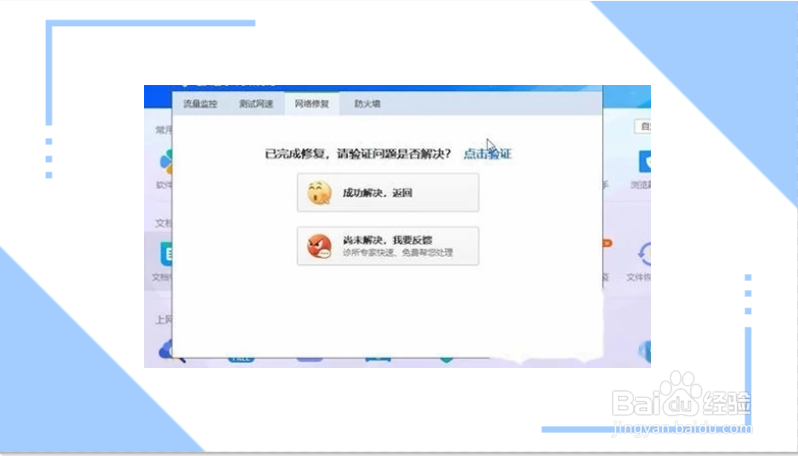Click the yellow smiley face icon
798x456 pixels.
click(320, 193)
